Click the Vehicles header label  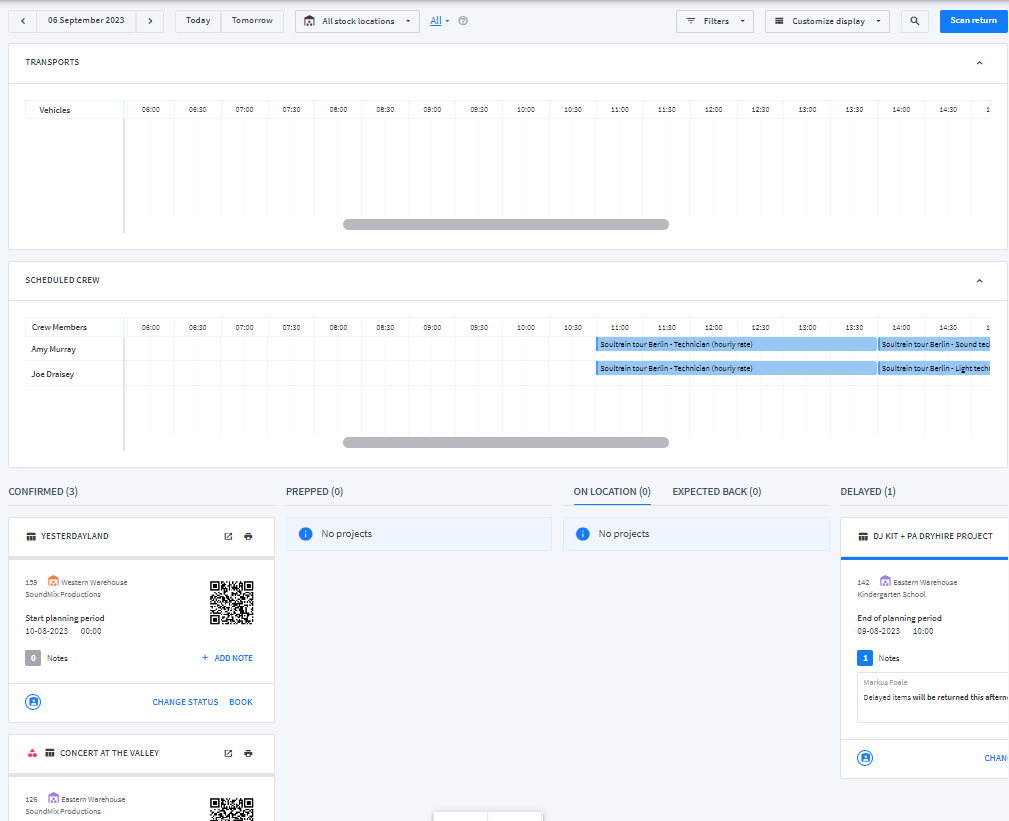click(55, 110)
